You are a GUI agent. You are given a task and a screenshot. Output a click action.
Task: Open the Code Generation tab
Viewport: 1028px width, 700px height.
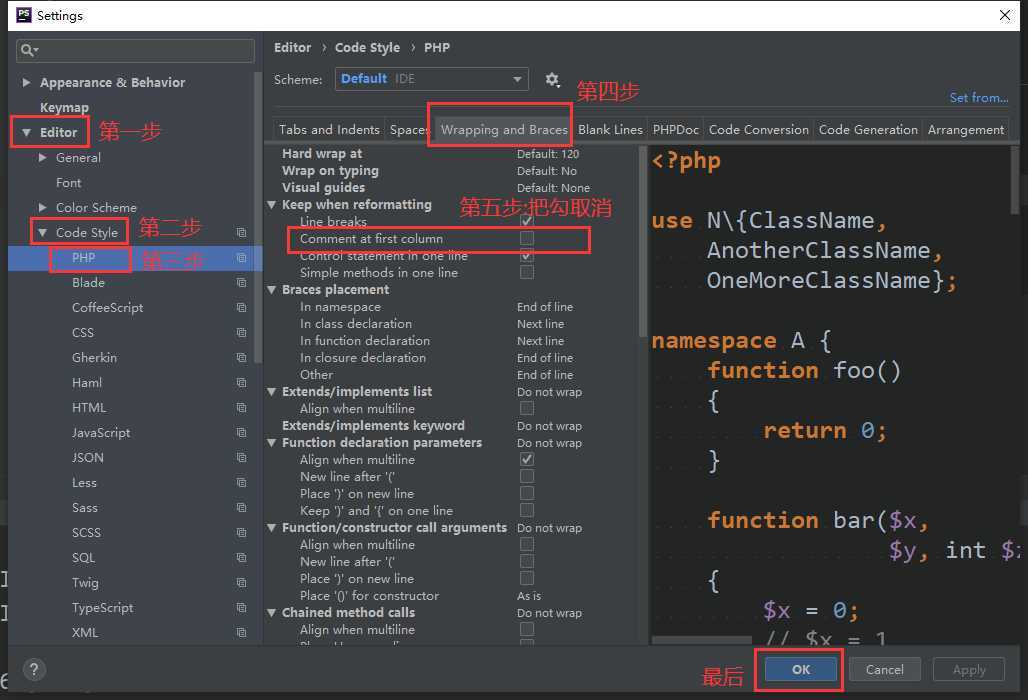click(x=868, y=130)
